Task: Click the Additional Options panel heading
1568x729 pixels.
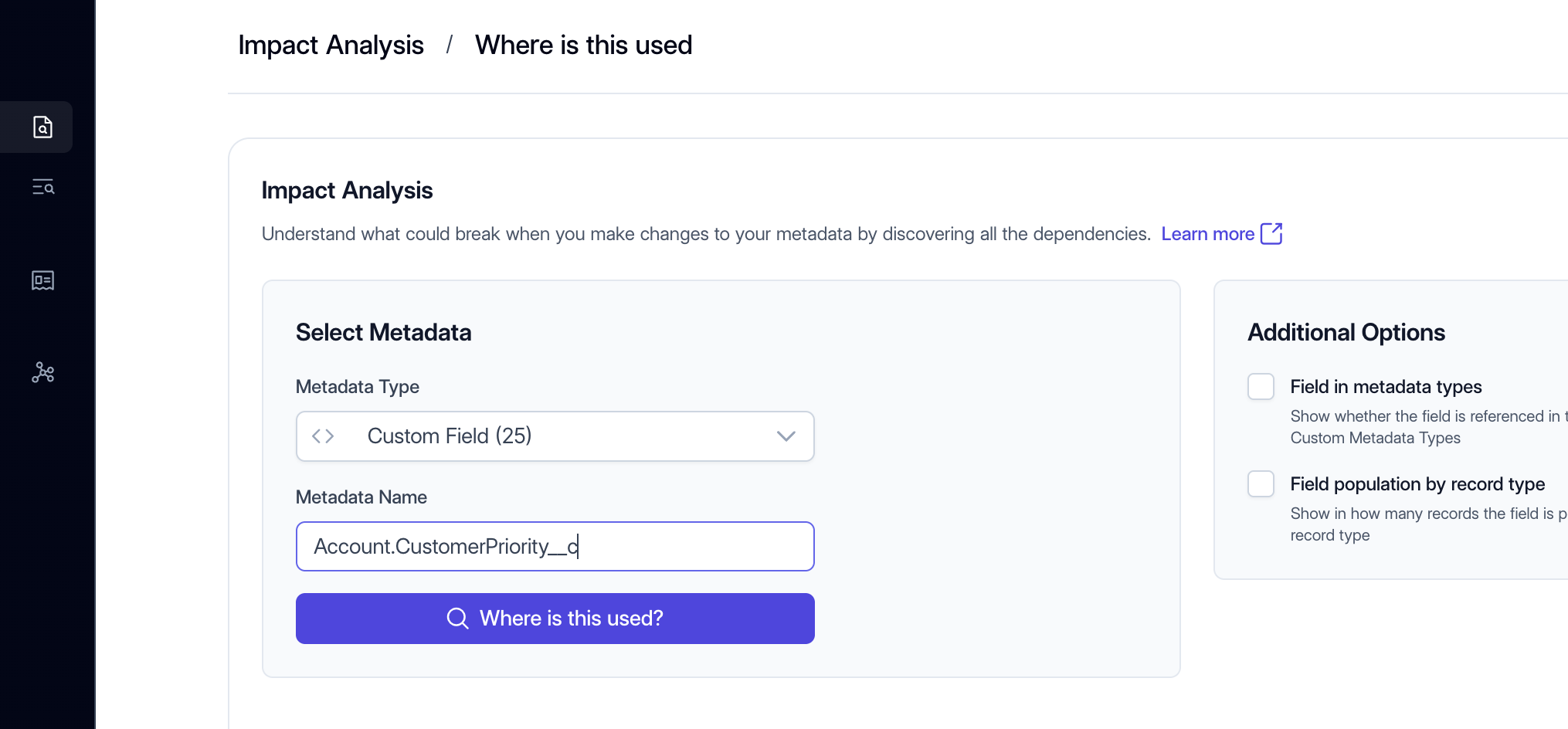Action: [x=1346, y=333]
